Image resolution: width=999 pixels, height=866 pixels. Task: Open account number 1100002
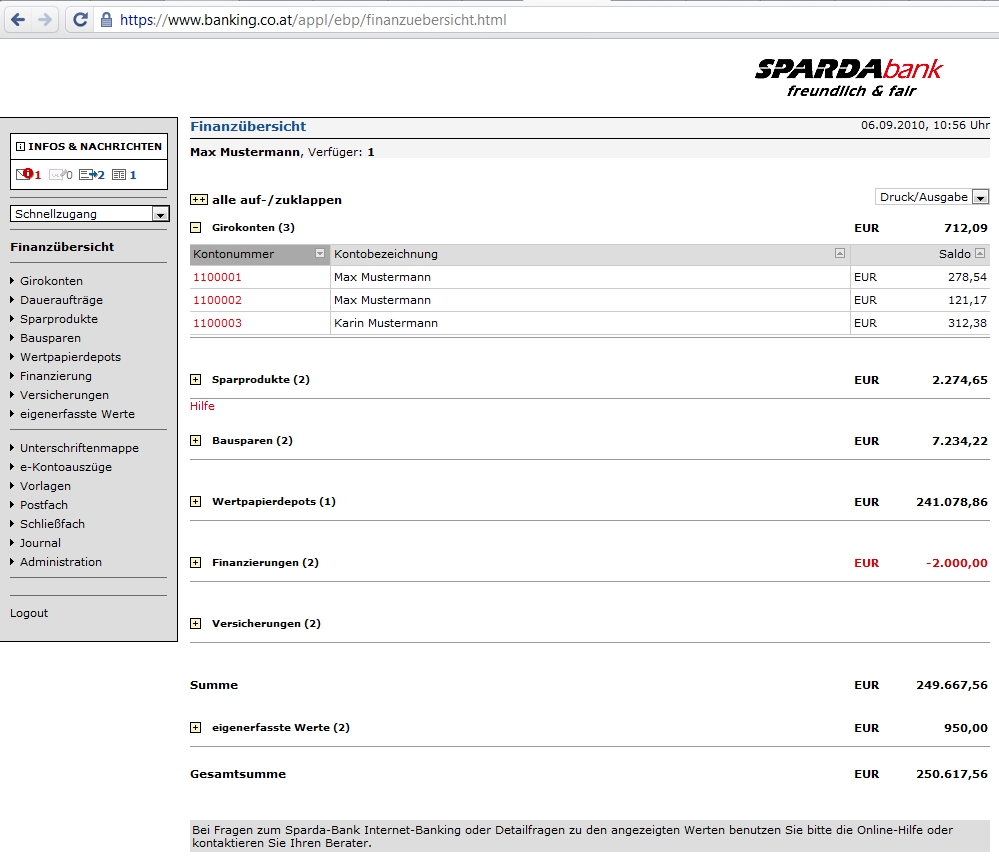point(217,300)
